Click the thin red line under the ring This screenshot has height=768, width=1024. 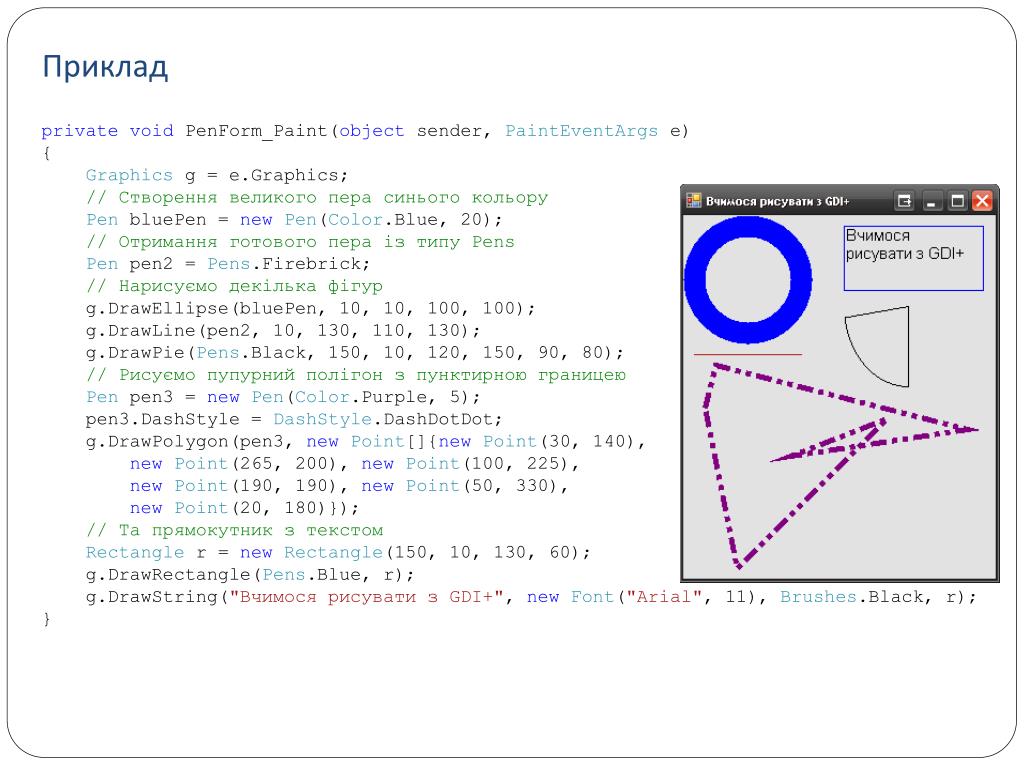pyautogui.click(x=748, y=355)
